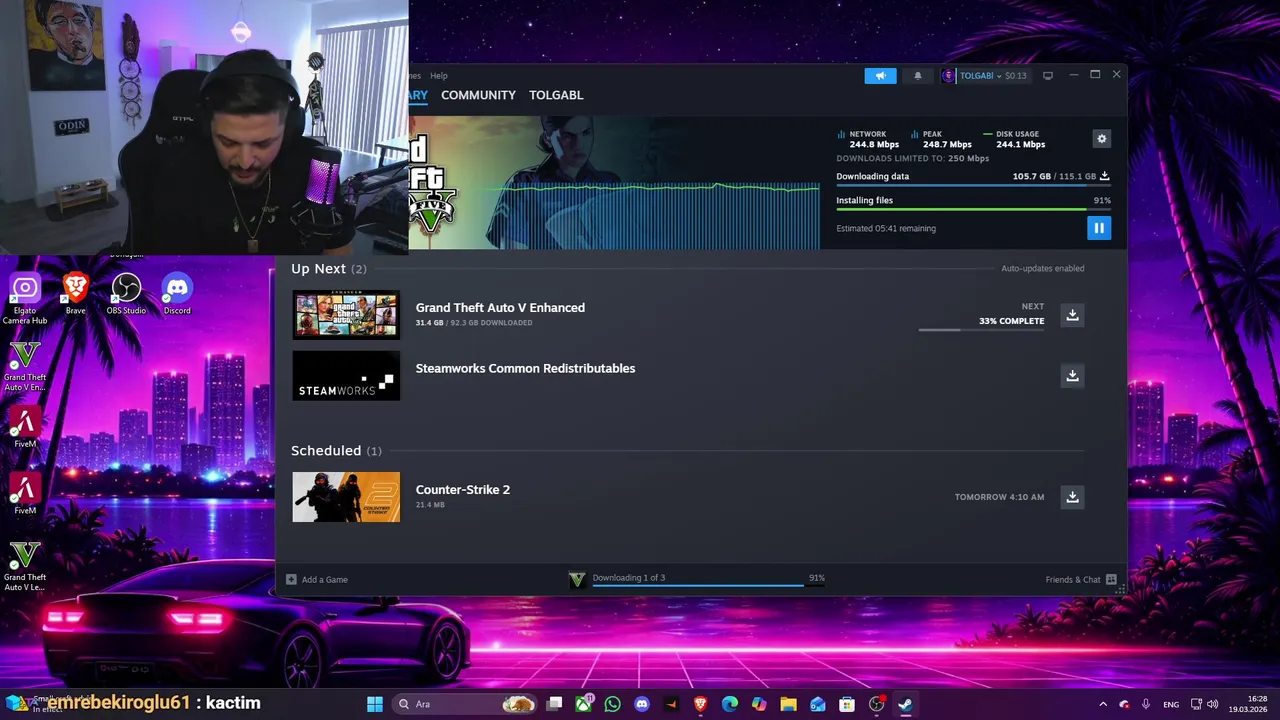1280x720 pixels.
Task: Open volume control in system tray
Action: 1212,704
